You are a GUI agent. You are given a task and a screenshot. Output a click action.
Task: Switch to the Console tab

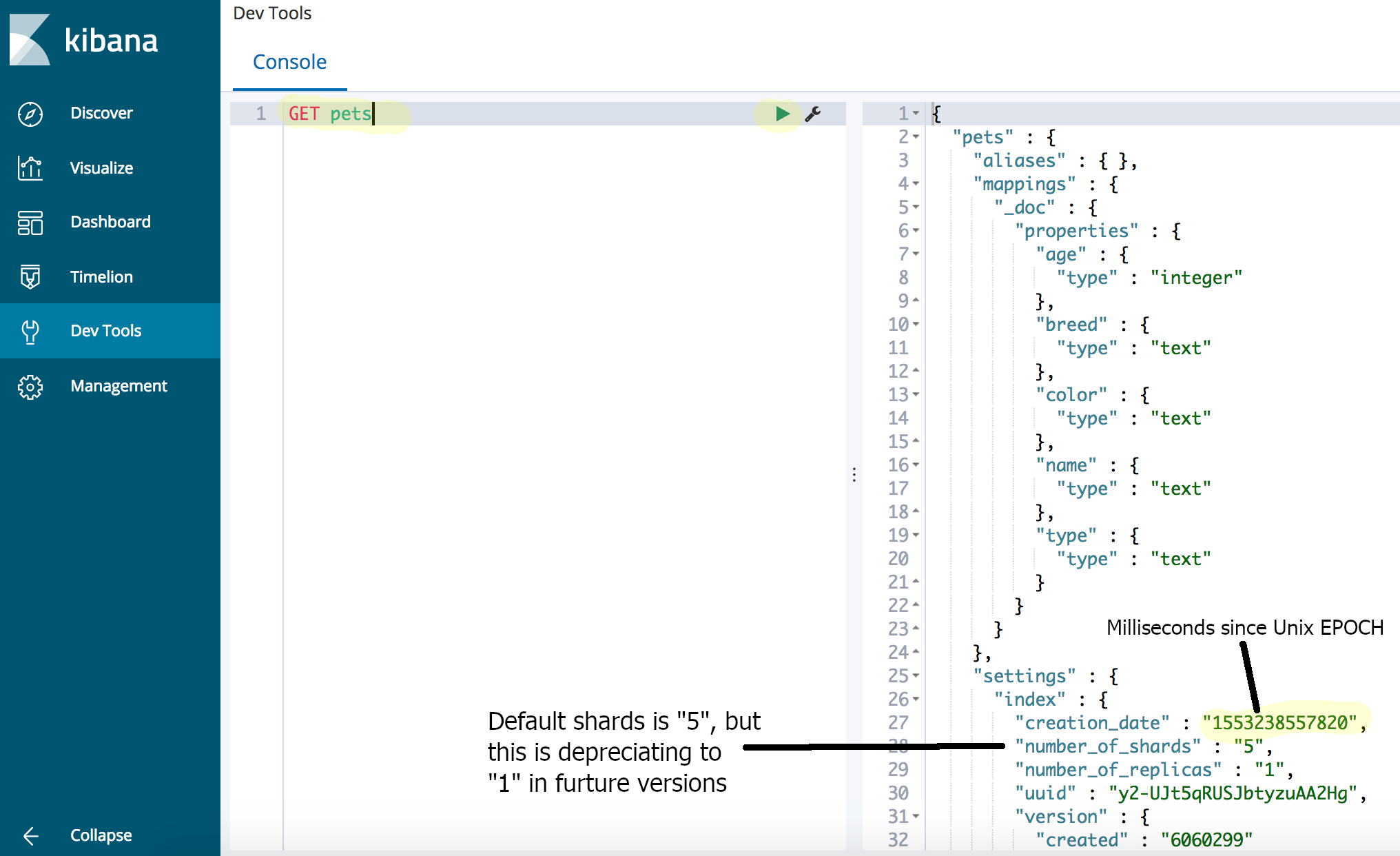pyautogui.click(x=289, y=62)
